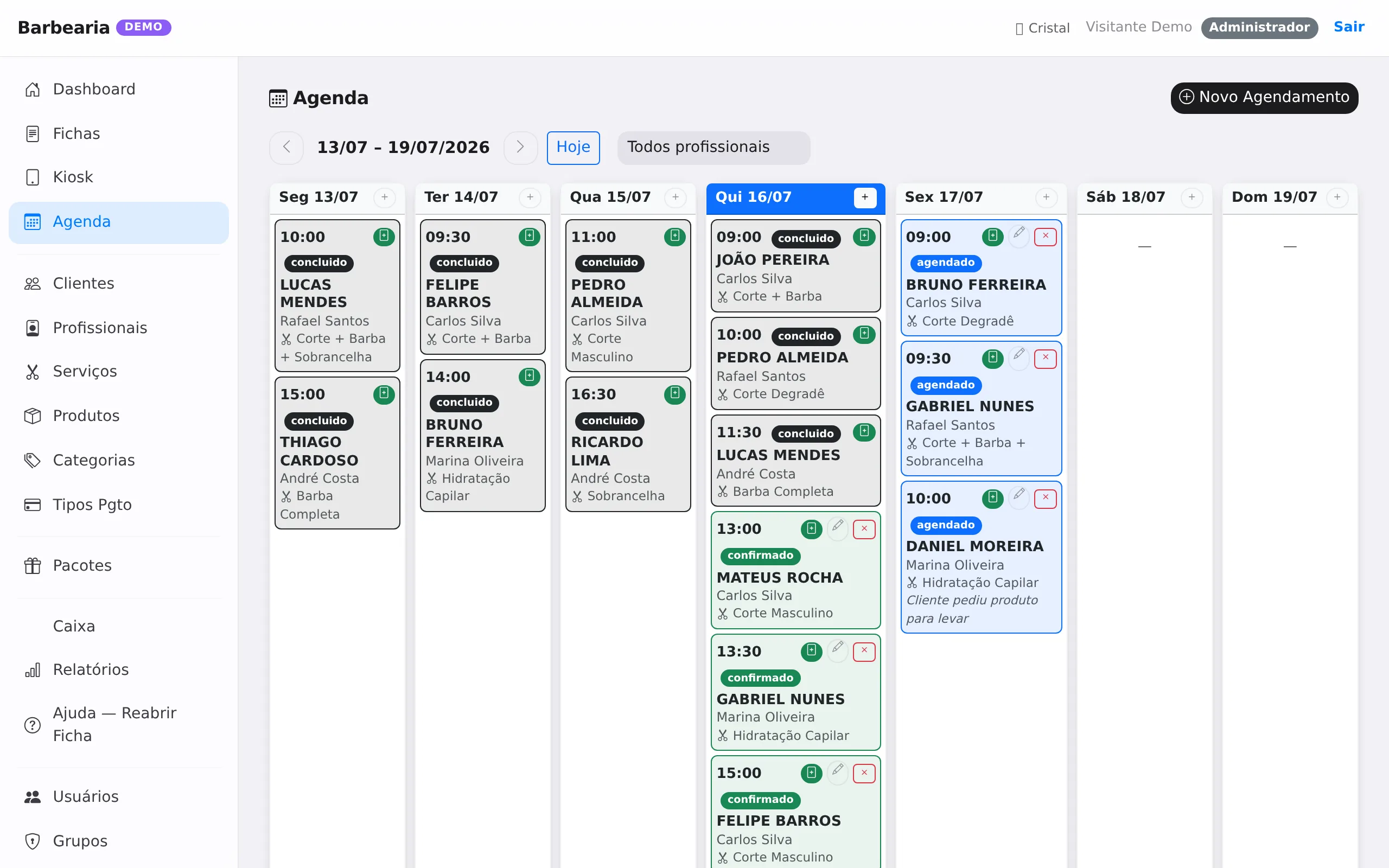Open Tipos Pgto in sidebar
Image resolution: width=1389 pixels, height=868 pixels.
click(119, 505)
